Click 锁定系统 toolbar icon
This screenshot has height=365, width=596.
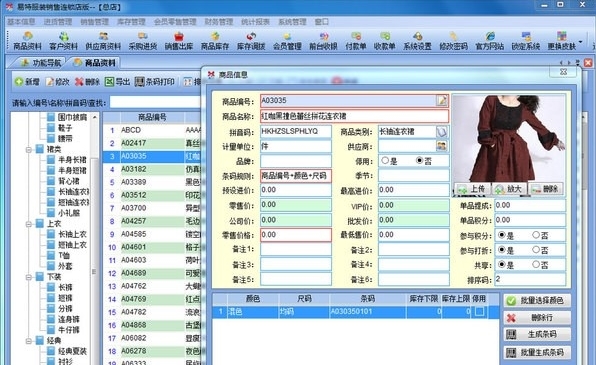click(x=526, y=41)
